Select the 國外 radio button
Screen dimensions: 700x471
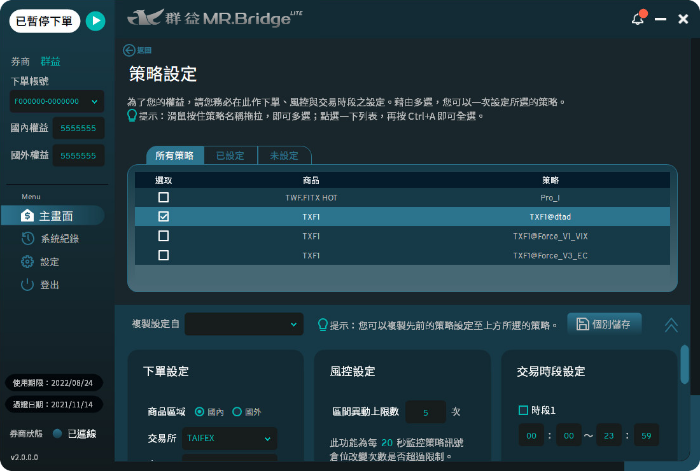click(x=237, y=411)
